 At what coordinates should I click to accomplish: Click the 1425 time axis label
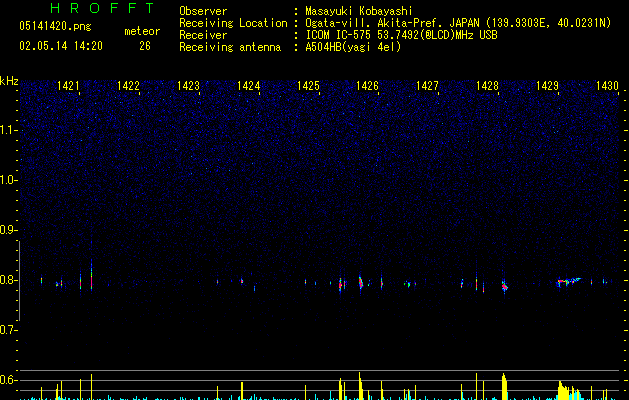click(x=308, y=86)
